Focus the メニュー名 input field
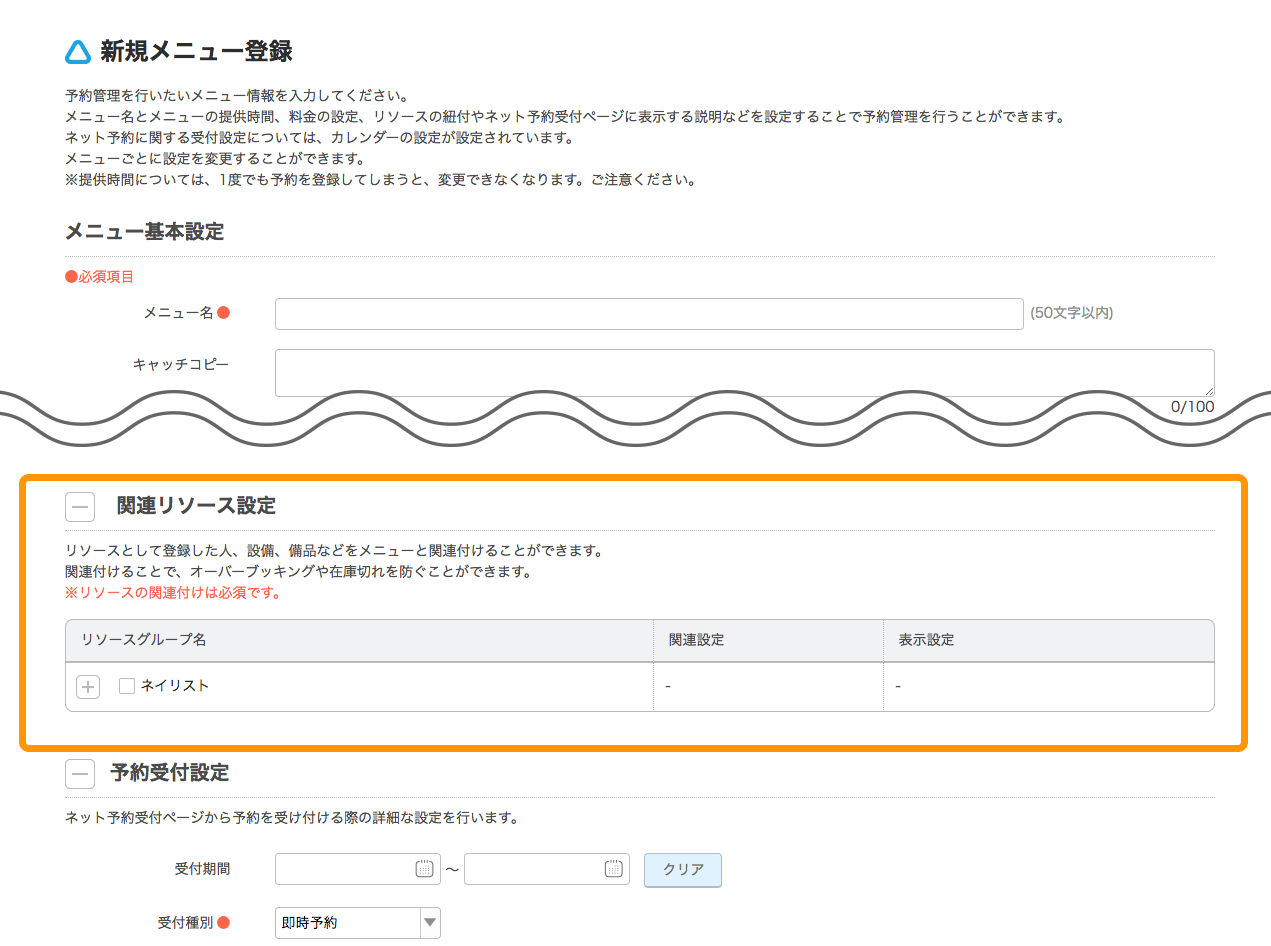 [x=649, y=313]
